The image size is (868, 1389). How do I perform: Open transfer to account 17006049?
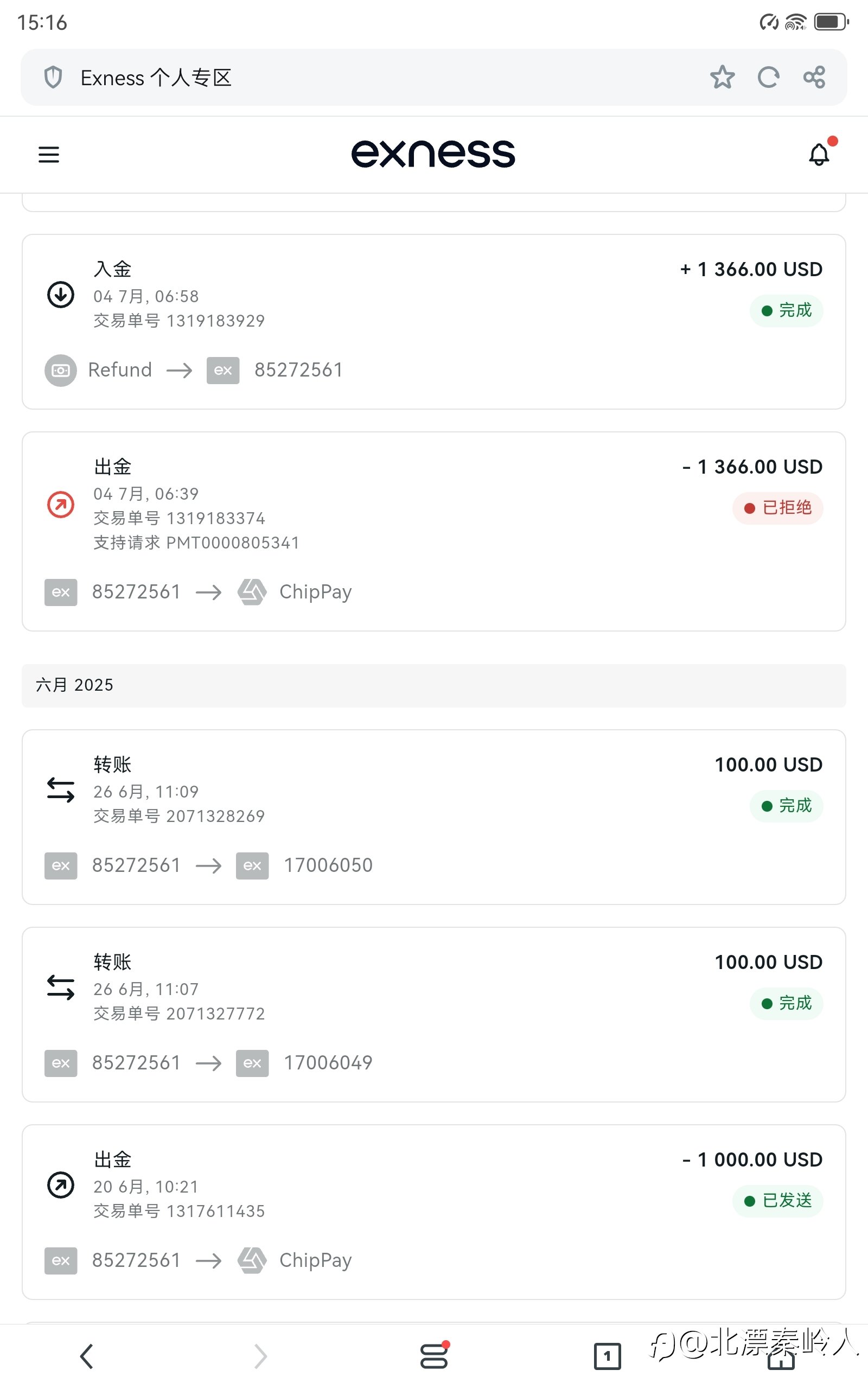pos(434,1015)
